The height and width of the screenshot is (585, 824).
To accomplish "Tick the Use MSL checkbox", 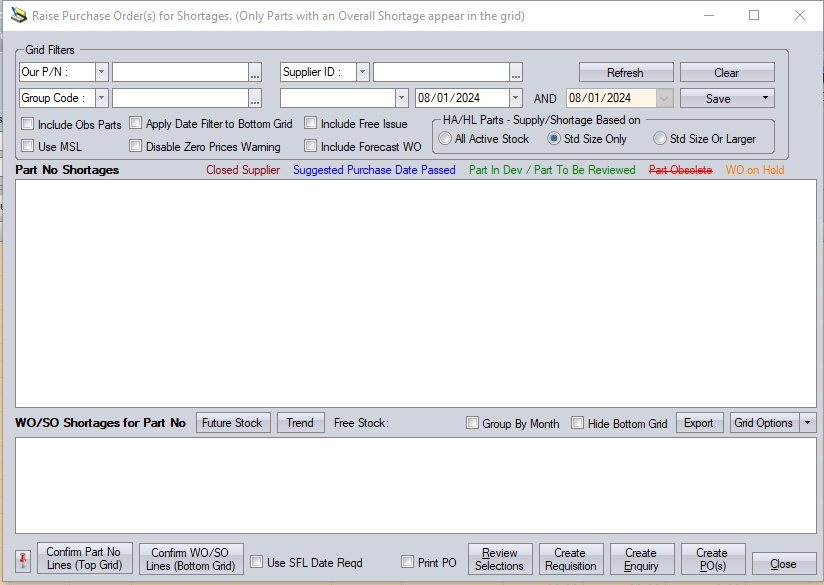I will [28, 147].
